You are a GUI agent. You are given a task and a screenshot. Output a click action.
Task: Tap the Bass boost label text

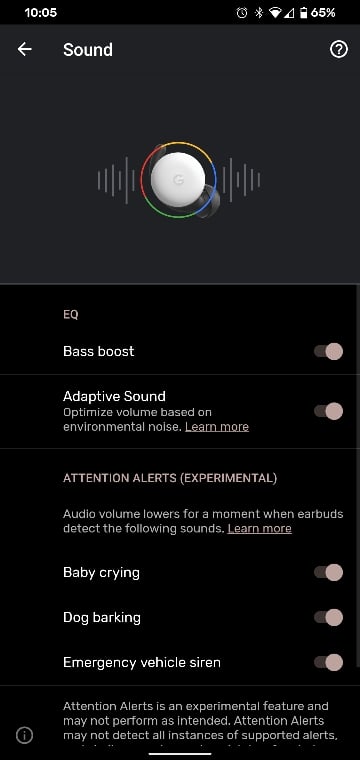click(98, 351)
